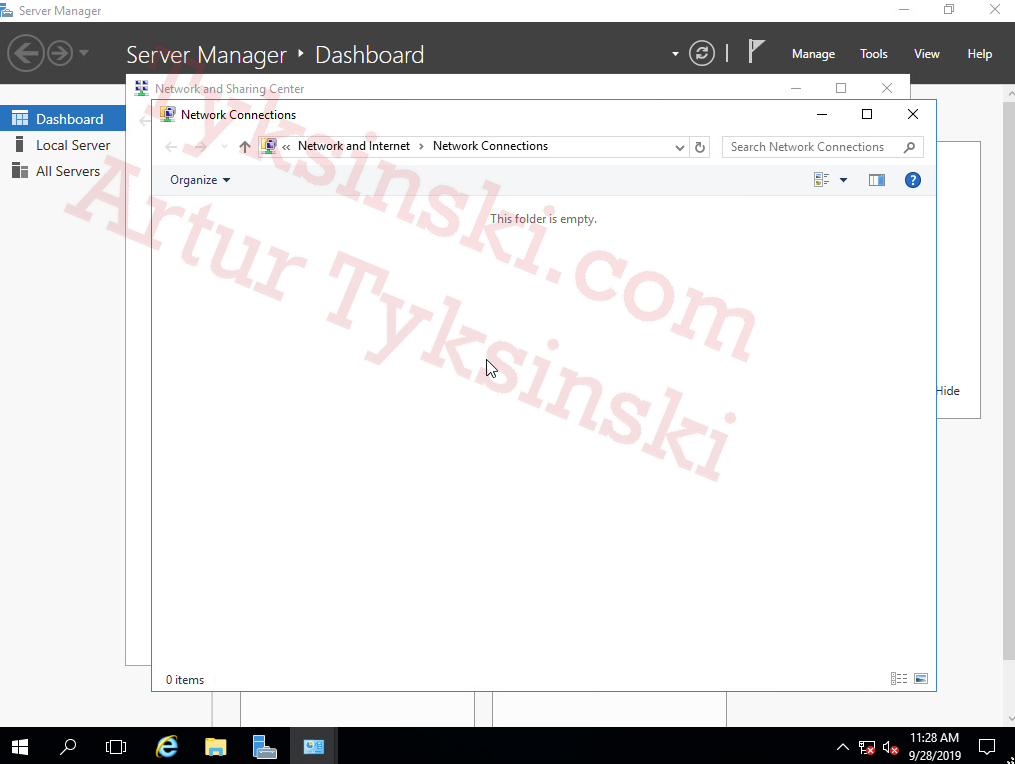Click the network status tray icon
1015x764 pixels.
point(866,748)
